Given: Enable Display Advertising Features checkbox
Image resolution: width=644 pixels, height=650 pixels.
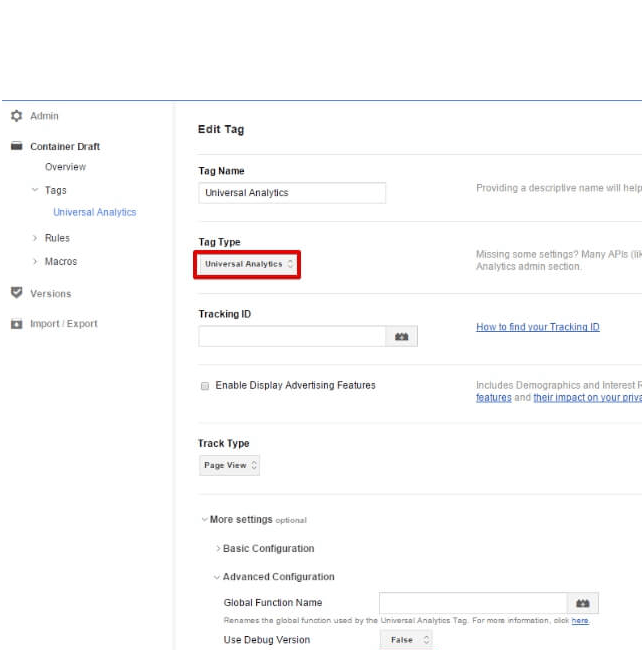Looking at the screenshot, I should tap(205, 386).
